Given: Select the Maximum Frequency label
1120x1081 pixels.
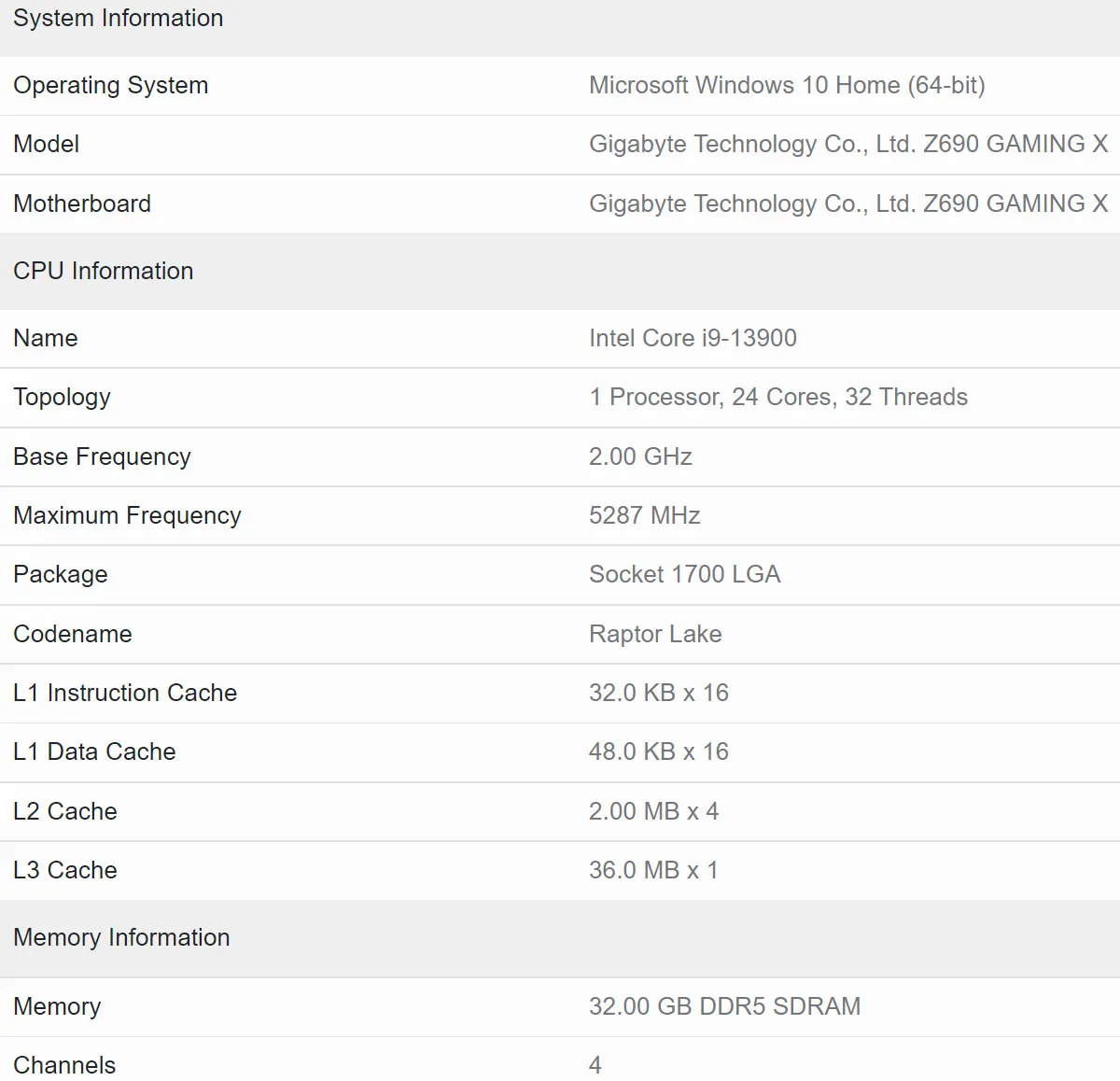Looking at the screenshot, I should coord(127,515).
